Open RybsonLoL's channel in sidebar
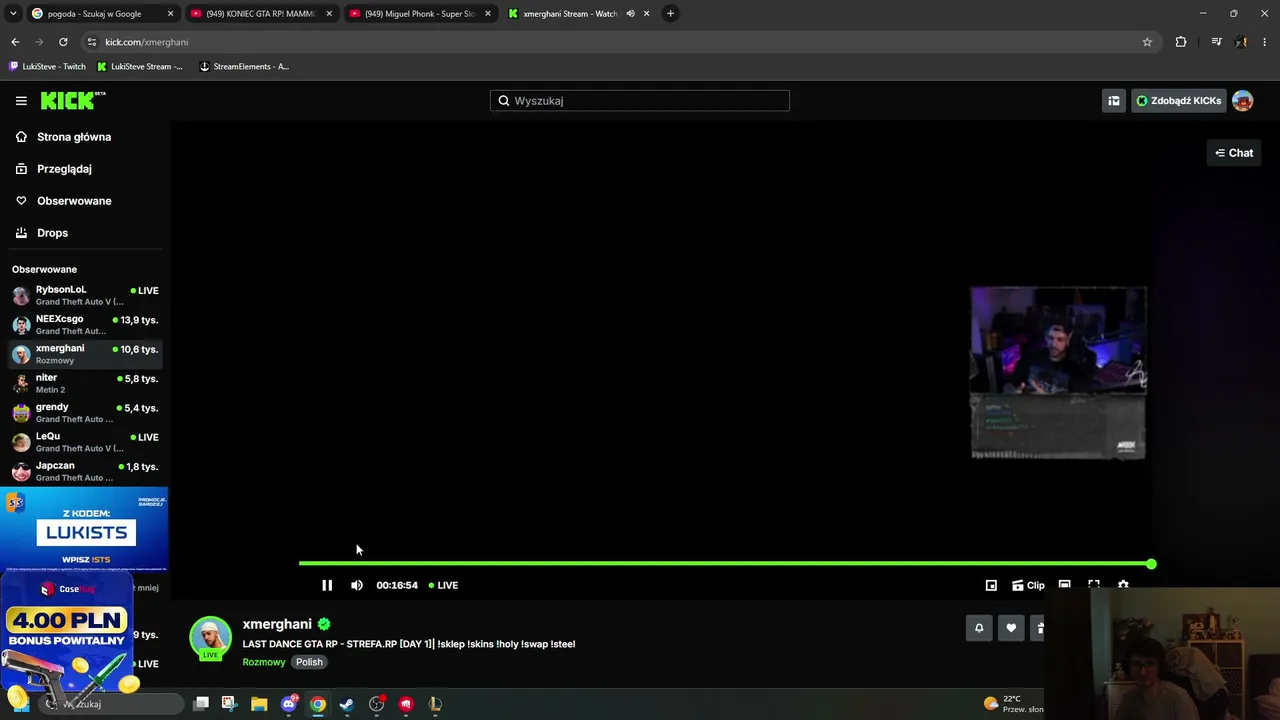The image size is (1280, 720). point(85,295)
